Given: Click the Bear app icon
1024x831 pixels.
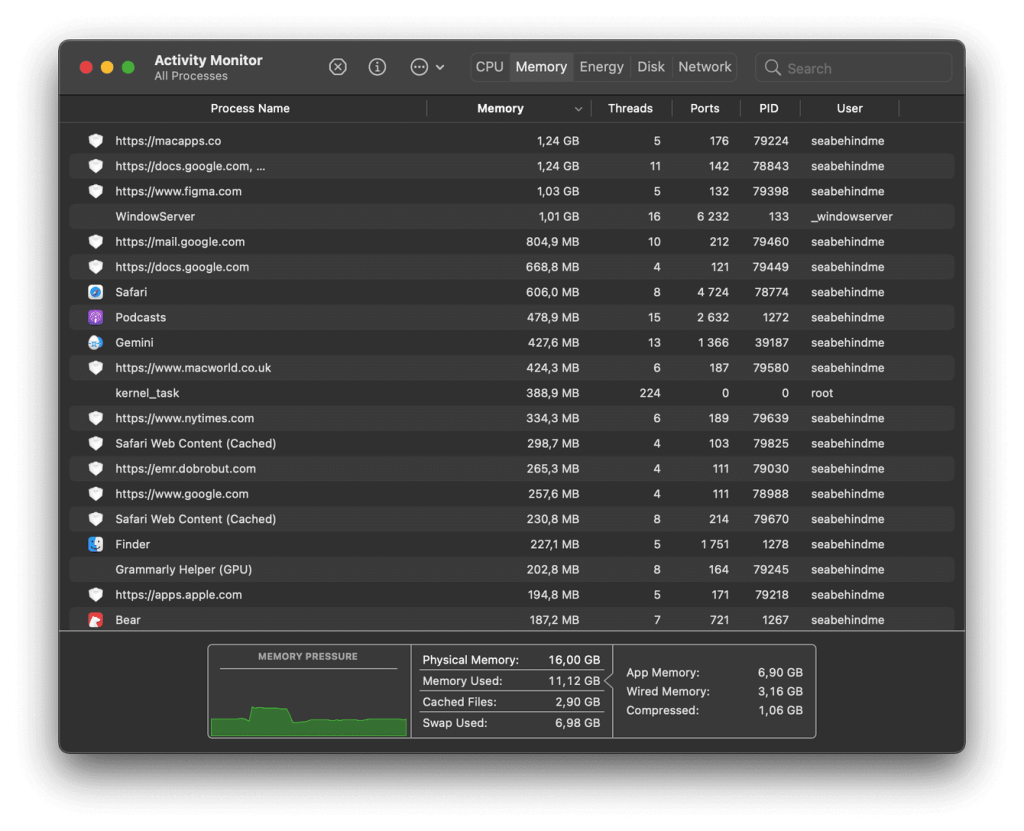Looking at the screenshot, I should (95, 620).
